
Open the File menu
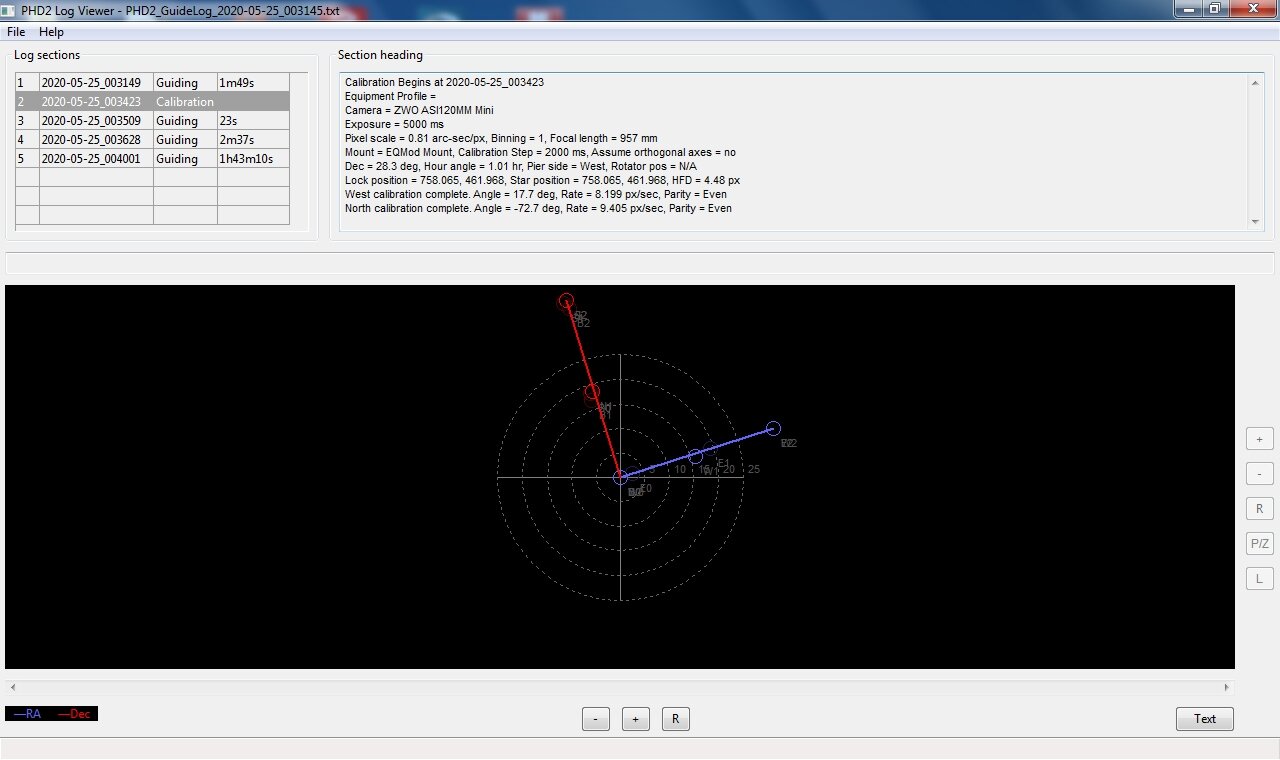click(x=15, y=32)
